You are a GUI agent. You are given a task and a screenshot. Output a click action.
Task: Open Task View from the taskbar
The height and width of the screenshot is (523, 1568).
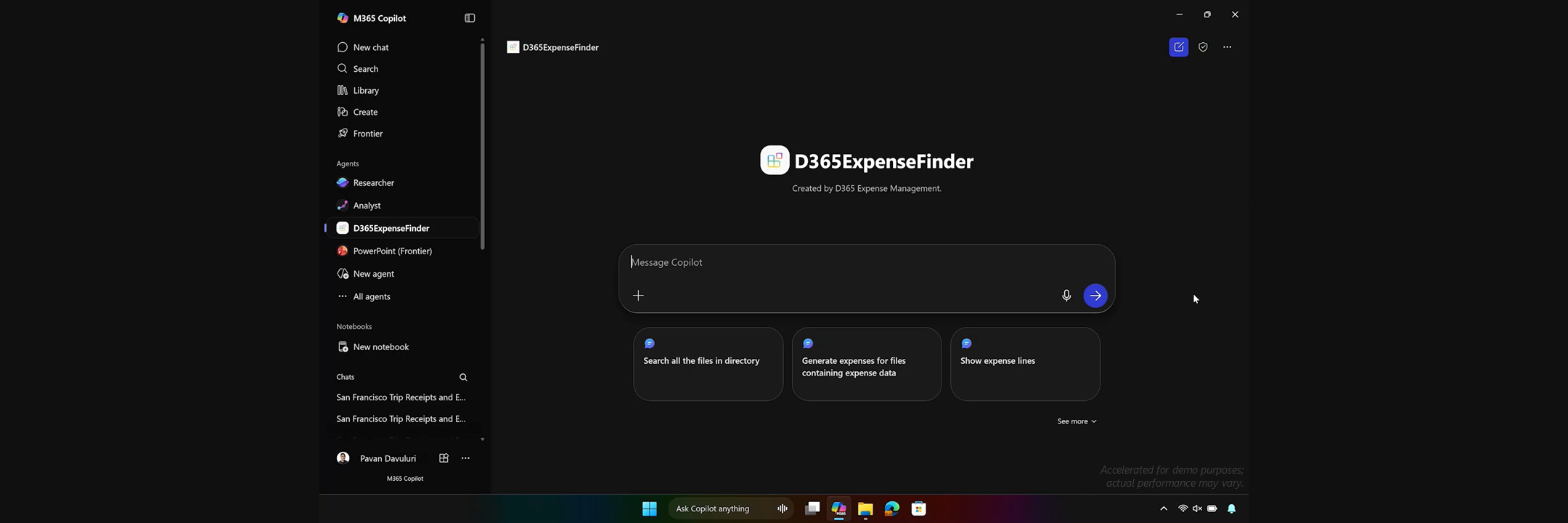click(x=812, y=508)
